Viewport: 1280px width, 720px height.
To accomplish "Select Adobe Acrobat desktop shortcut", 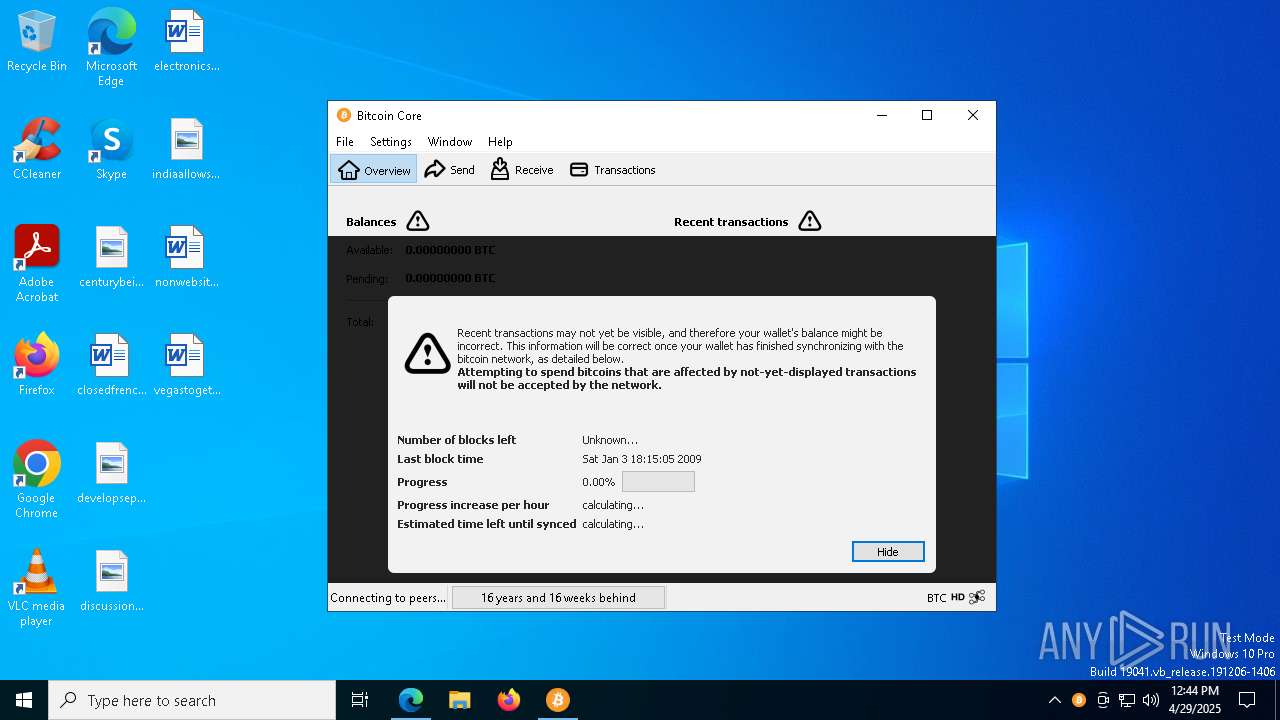I will pyautogui.click(x=37, y=264).
